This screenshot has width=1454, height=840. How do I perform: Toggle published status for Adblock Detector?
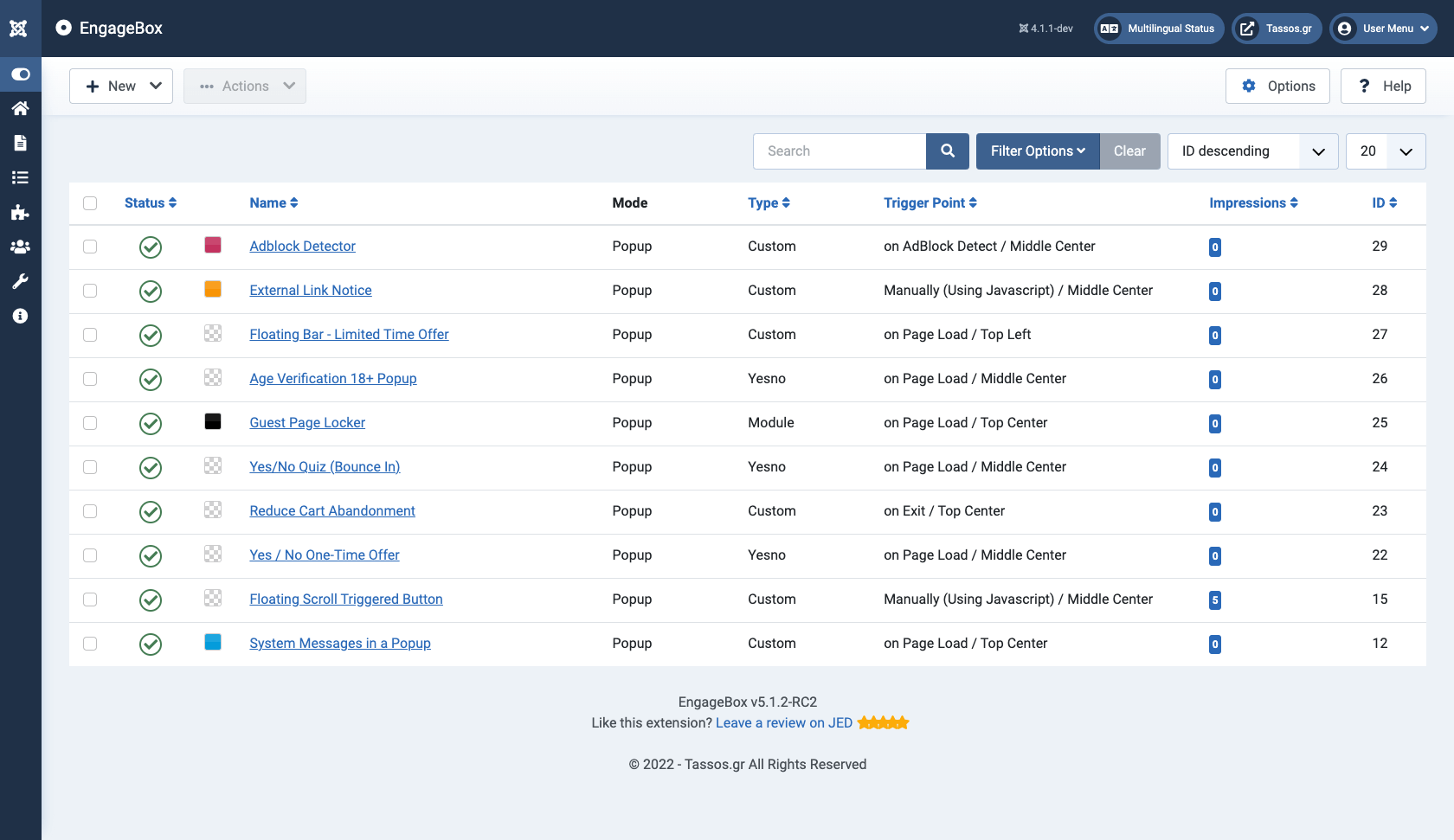pos(151,247)
